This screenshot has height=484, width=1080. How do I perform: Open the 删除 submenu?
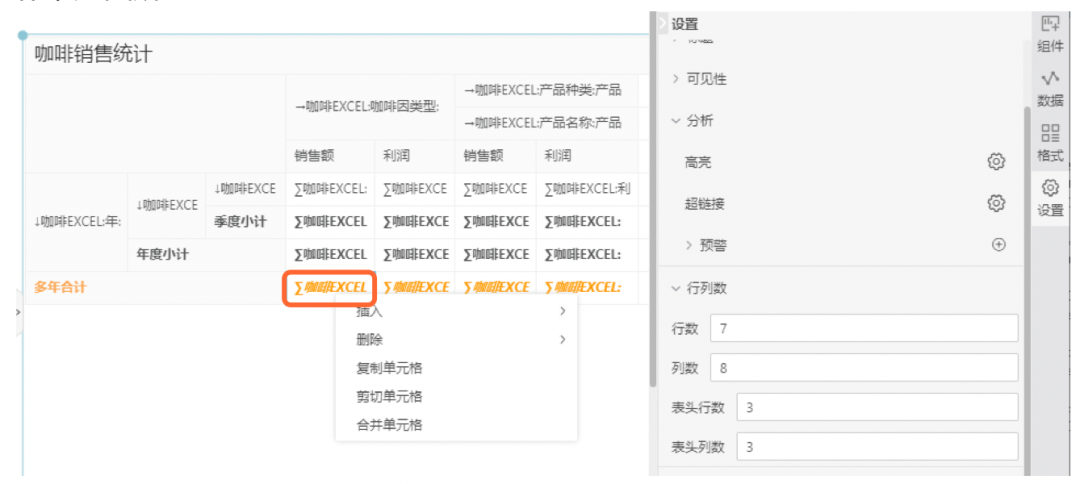pos(456,339)
